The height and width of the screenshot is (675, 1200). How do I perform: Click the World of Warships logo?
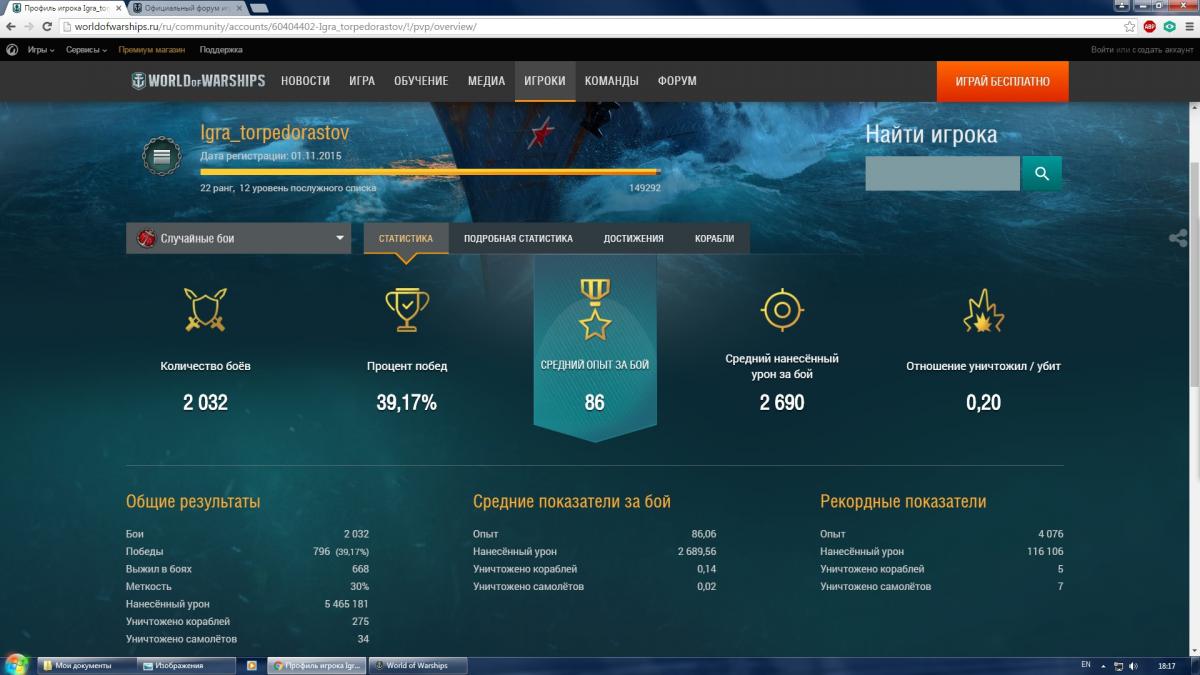pyautogui.click(x=198, y=81)
